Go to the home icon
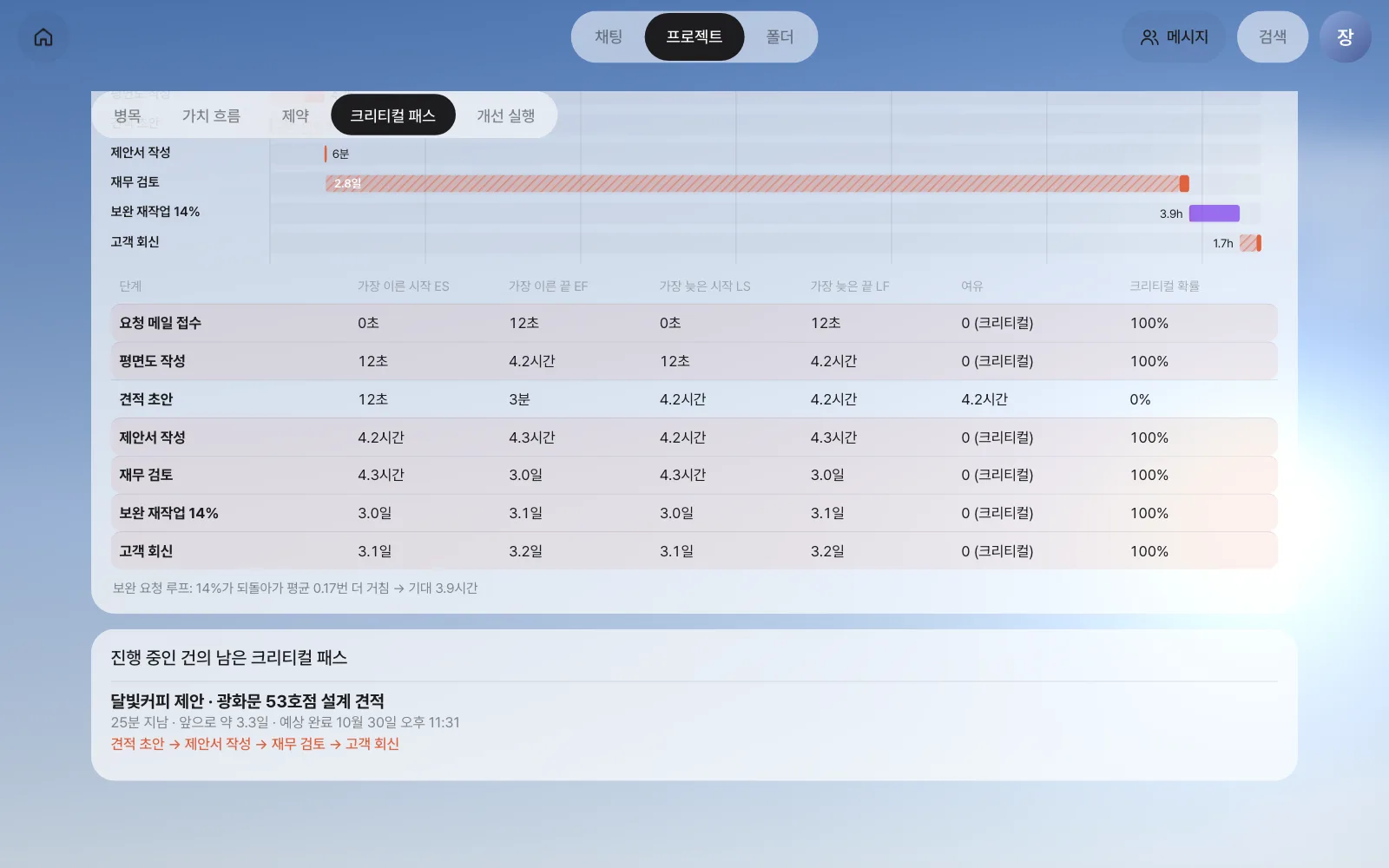Image resolution: width=1389 pixels, height=868 pixels. [43, 37]
